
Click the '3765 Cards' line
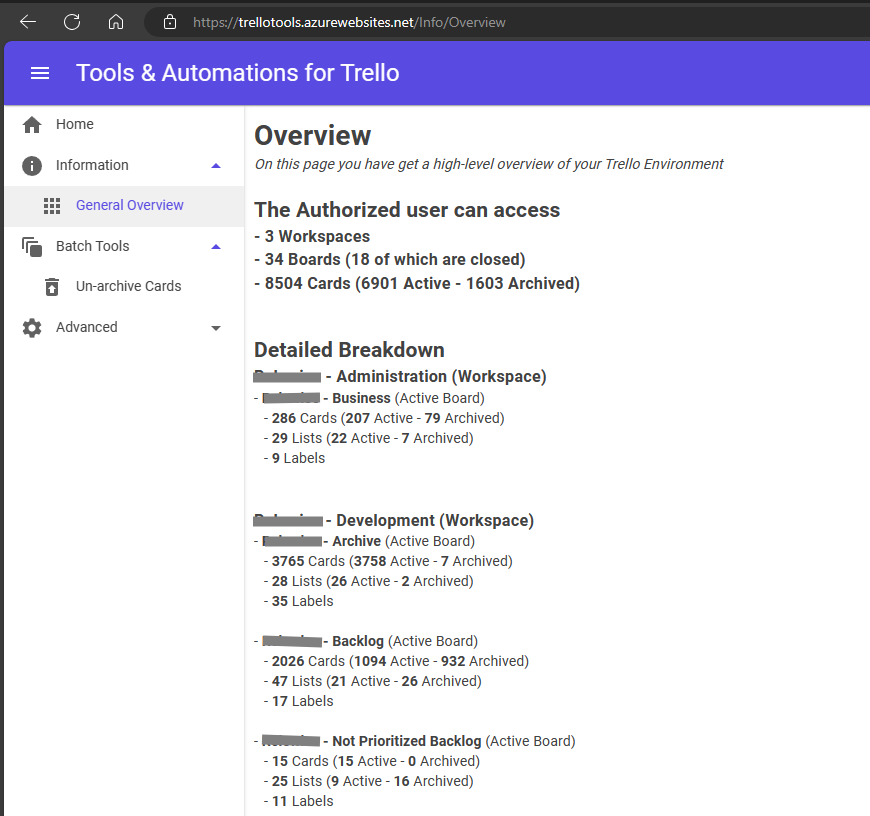388,561
